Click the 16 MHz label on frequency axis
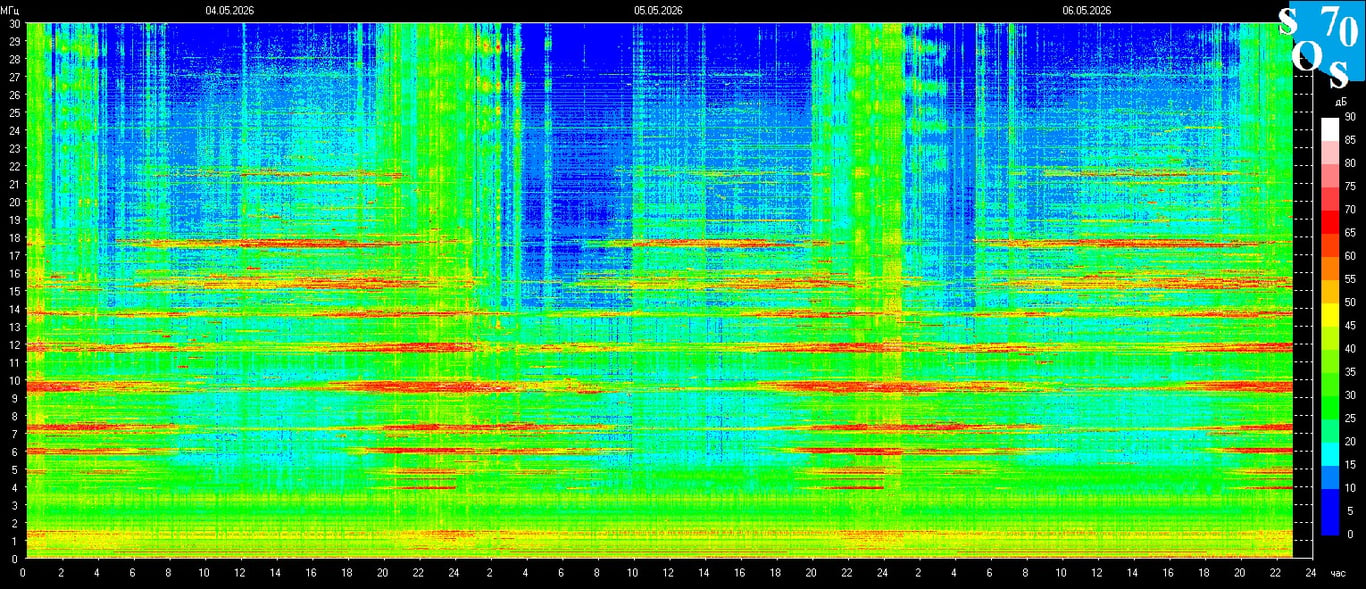 tap(14, 273)
